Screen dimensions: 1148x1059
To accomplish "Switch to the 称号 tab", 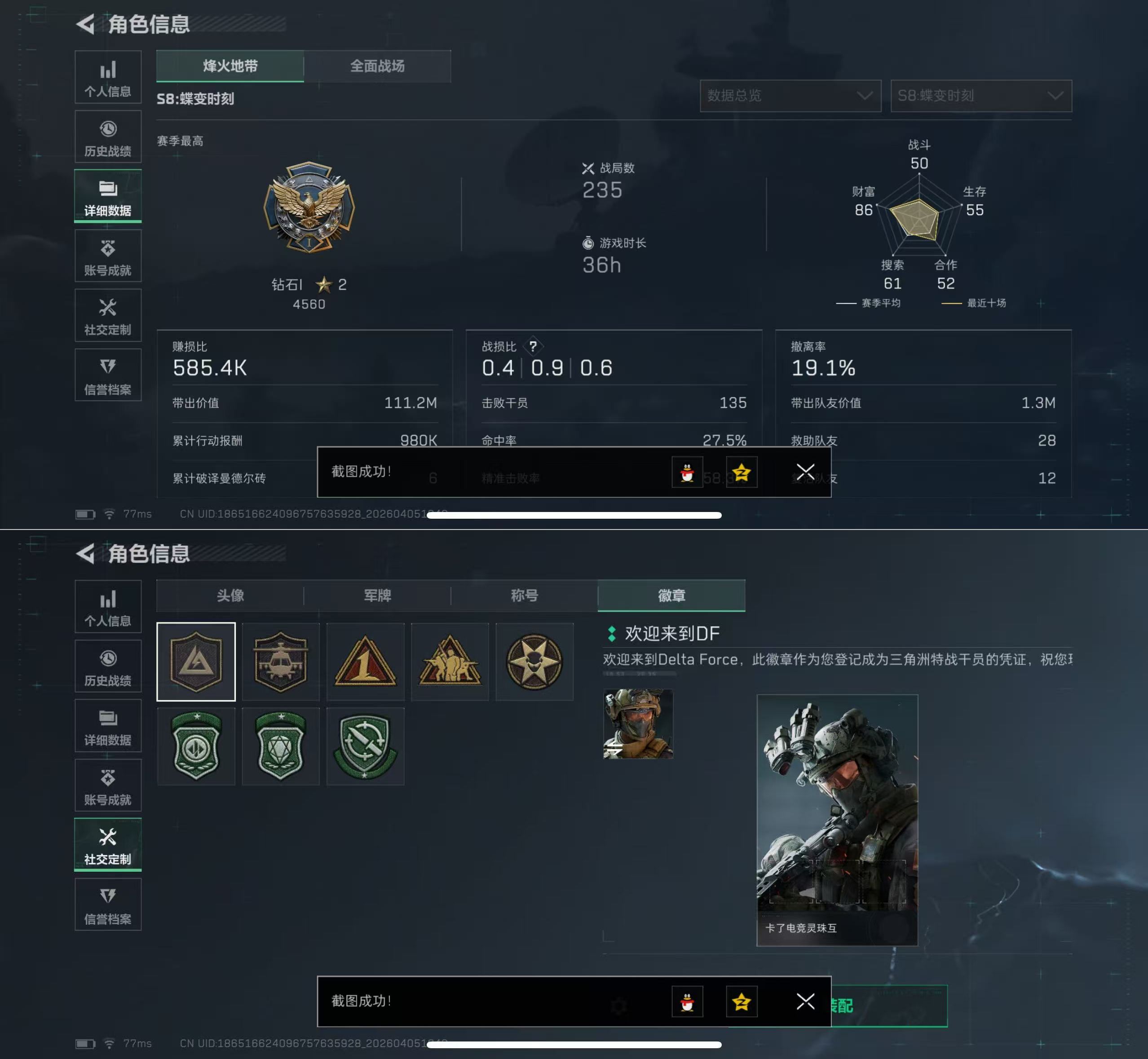I will click(525, 596).
